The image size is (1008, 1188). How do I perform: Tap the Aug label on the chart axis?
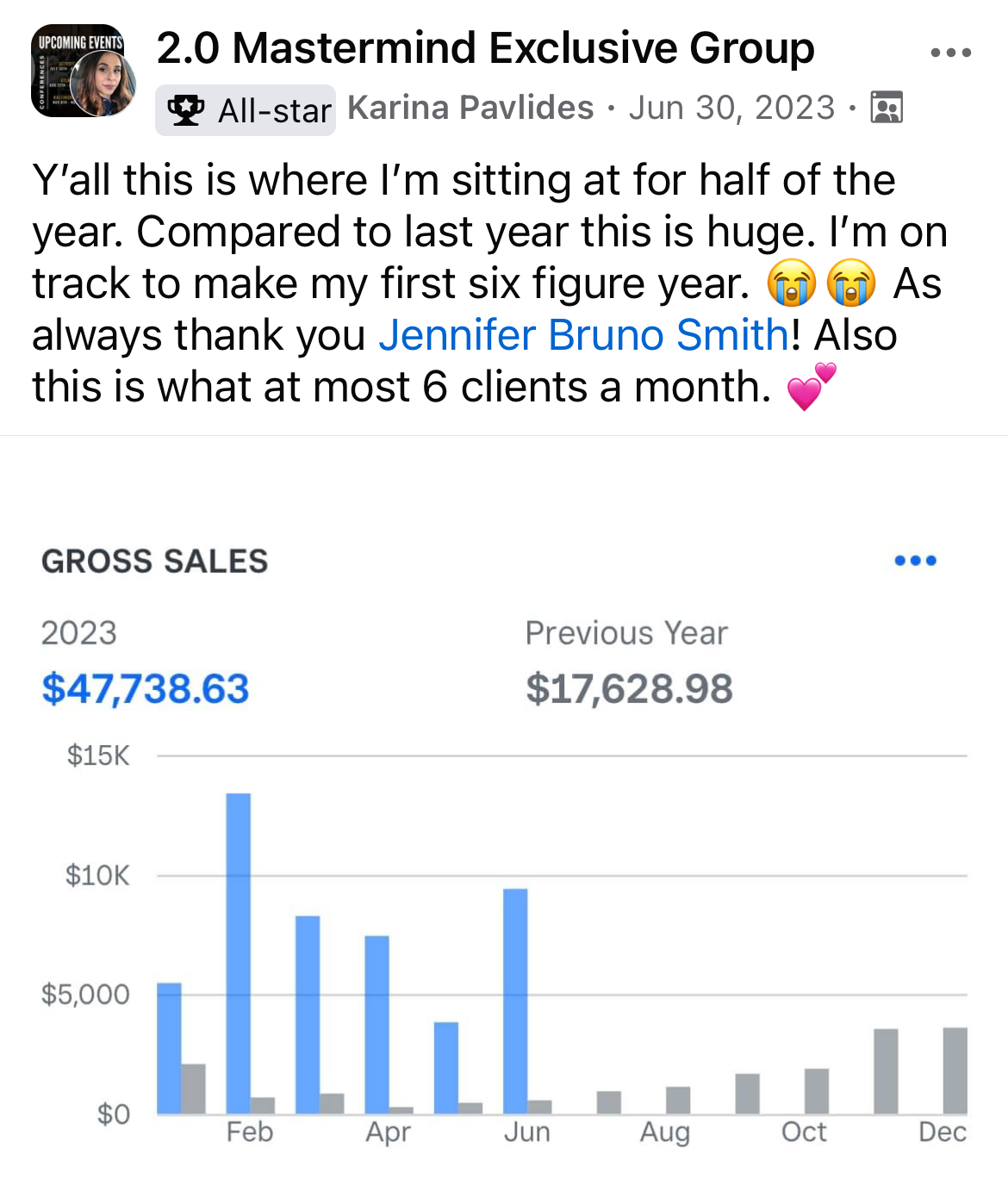coord(664,1132)
